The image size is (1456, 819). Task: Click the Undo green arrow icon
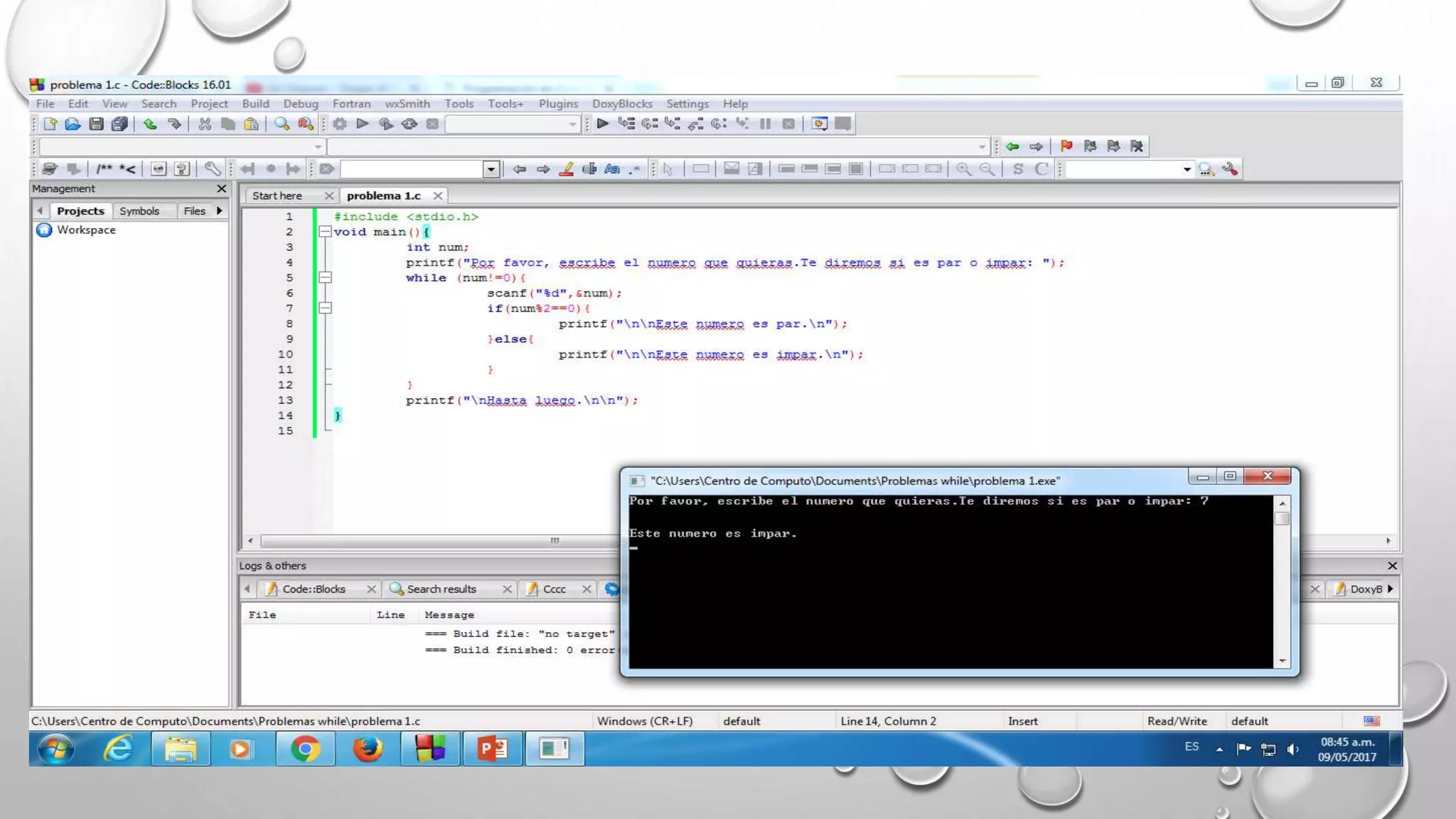coord(150,124)
